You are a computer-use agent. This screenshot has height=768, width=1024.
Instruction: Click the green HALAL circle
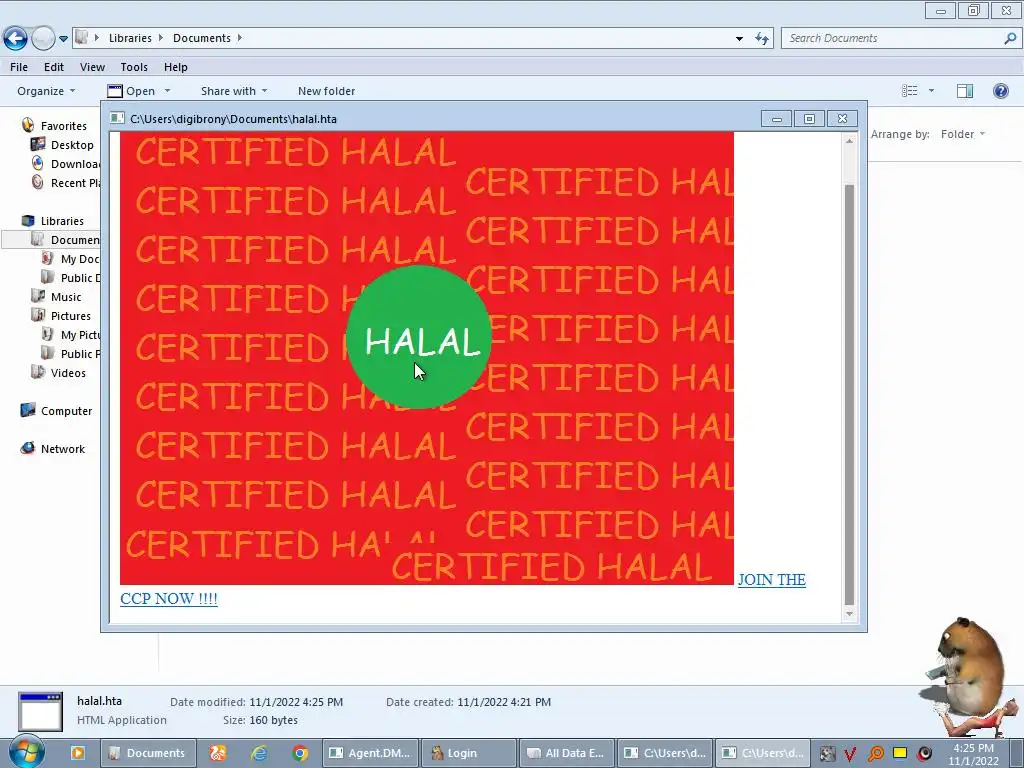pos(419,337)
